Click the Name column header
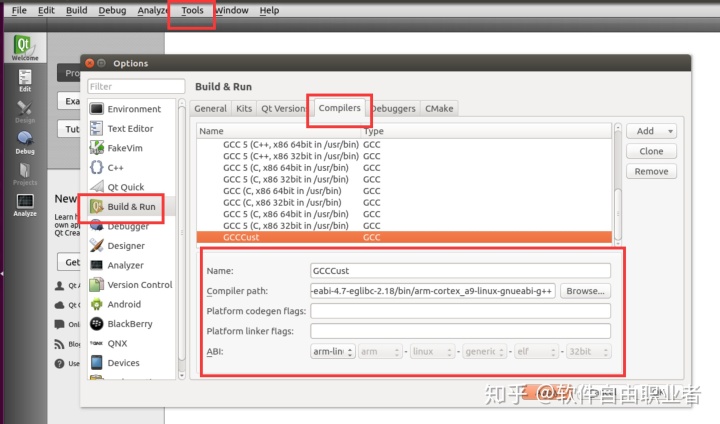The image size is (720, 424). coord(279,131)
